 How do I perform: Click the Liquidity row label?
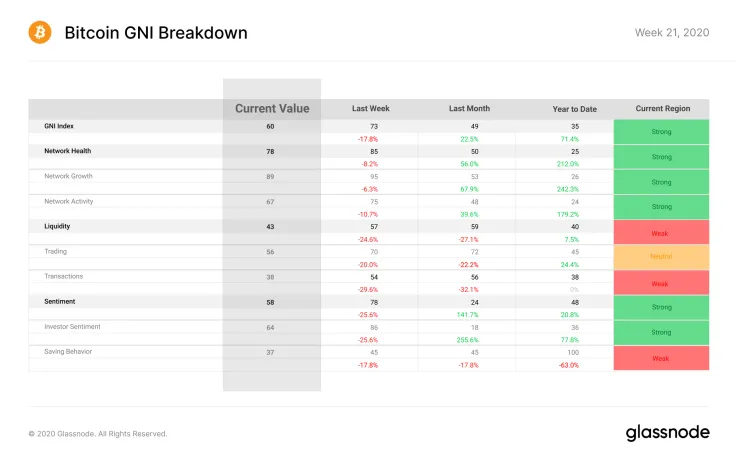[x=57, y=226]
